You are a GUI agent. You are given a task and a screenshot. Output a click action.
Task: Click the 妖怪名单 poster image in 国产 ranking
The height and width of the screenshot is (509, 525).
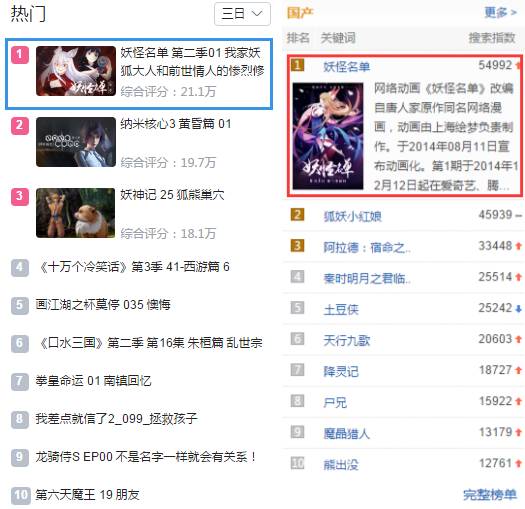tap(328, 136)
